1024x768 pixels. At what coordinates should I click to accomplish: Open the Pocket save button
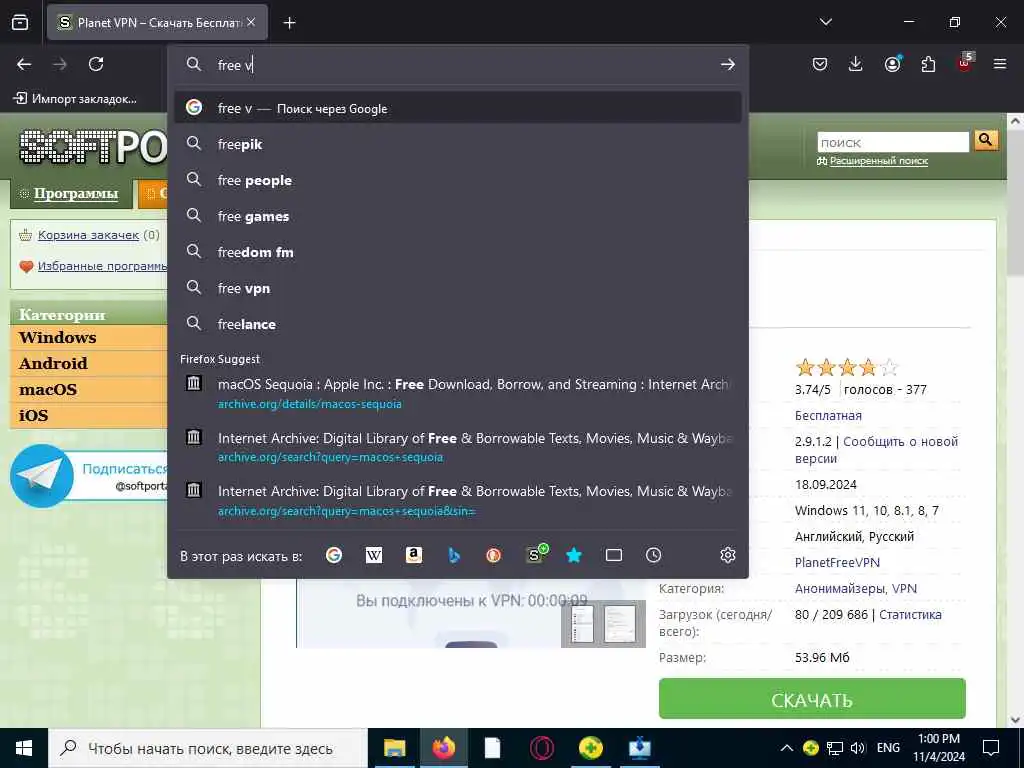click(x=820, y=64)
